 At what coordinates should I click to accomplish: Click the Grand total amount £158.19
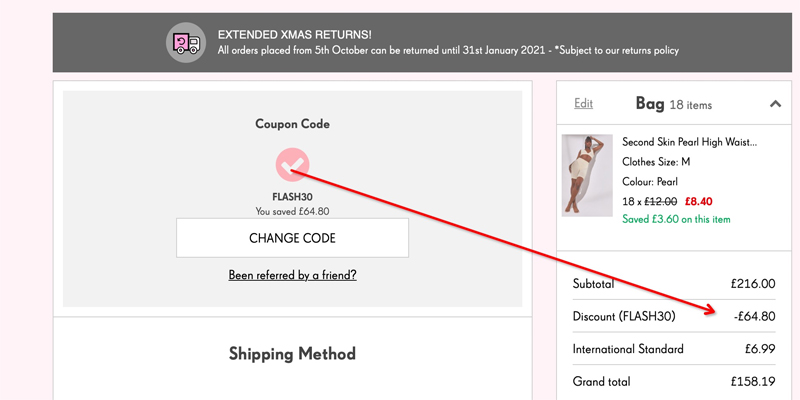pyautogui.click(x=752, y=381)
